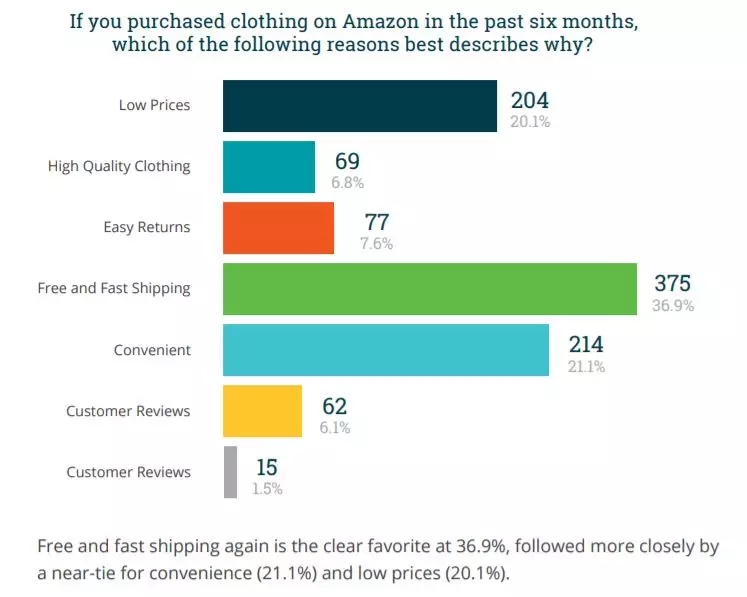Click the orange Easy Returns bar
This screenshot has width=747, height=597.
pos(278,228)
